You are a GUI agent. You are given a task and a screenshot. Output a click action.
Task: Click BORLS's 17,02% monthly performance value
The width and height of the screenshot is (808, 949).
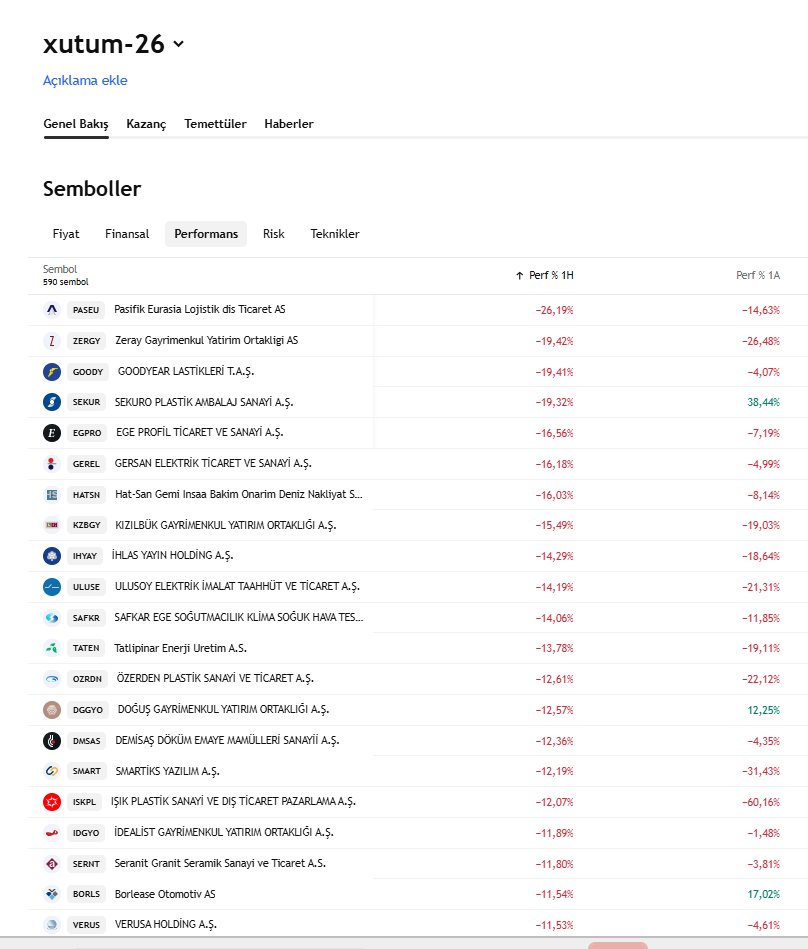coord(763,894)
